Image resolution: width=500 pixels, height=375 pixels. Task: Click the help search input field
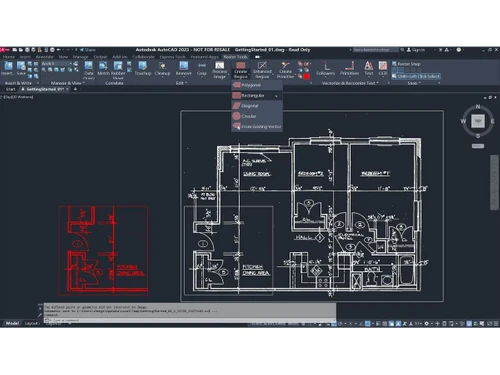(x=376, y=50)
